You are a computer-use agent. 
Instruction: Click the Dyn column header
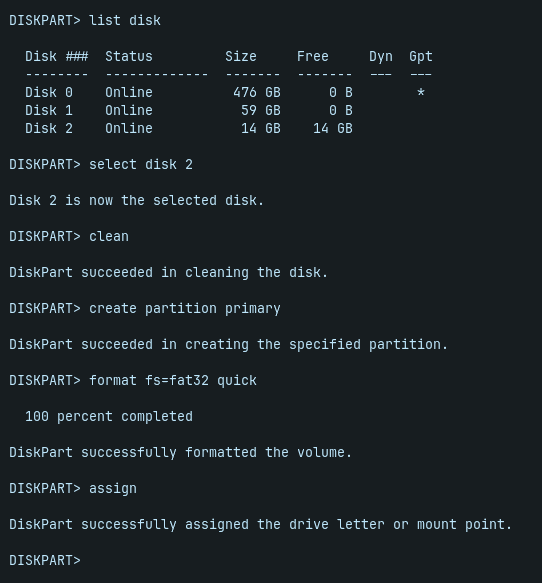[381, 57]
